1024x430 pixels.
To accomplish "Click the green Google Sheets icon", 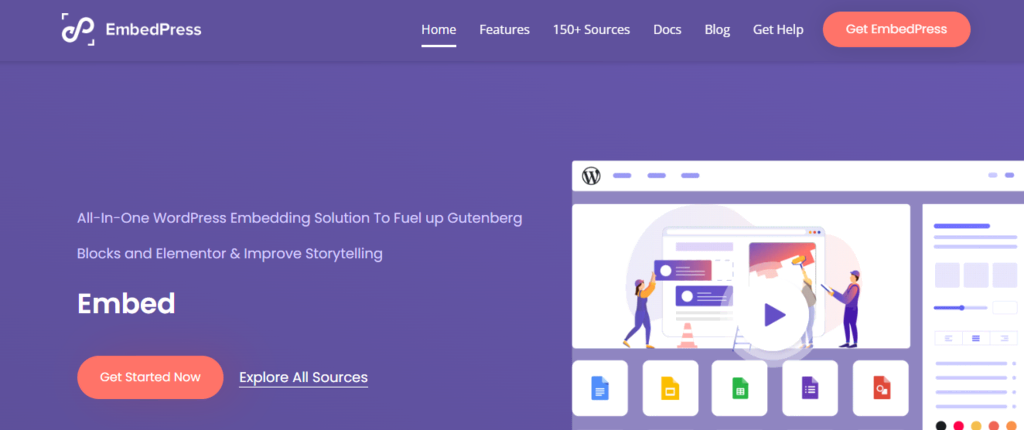I will (x=739, y=388).
